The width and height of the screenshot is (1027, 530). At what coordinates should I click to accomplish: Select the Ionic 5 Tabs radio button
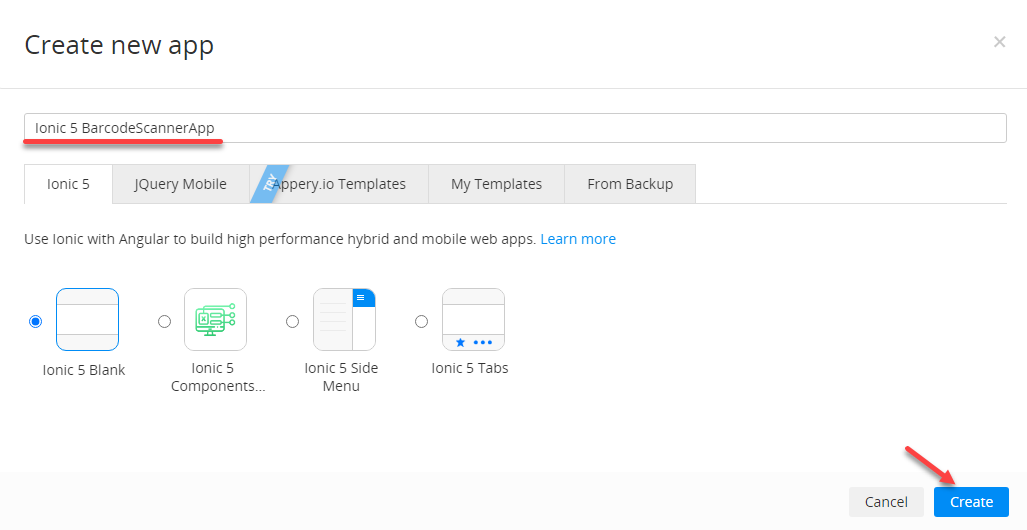pyautogui.click(x=422, y=322)
